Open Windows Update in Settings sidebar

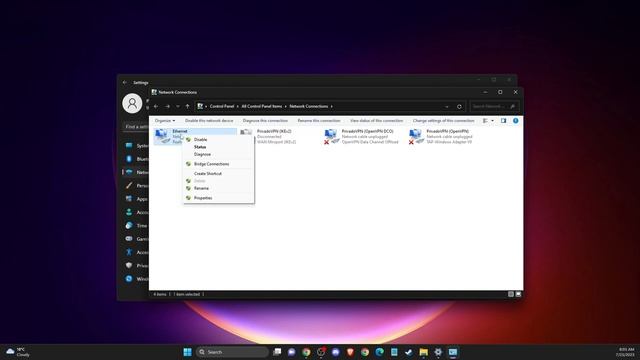point(136,279)
